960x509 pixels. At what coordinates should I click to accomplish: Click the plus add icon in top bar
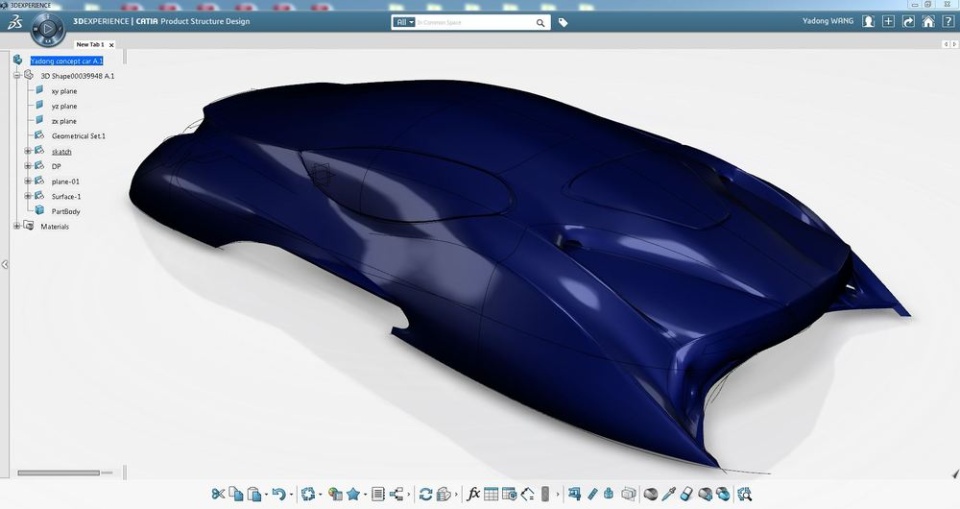point(888,21)
